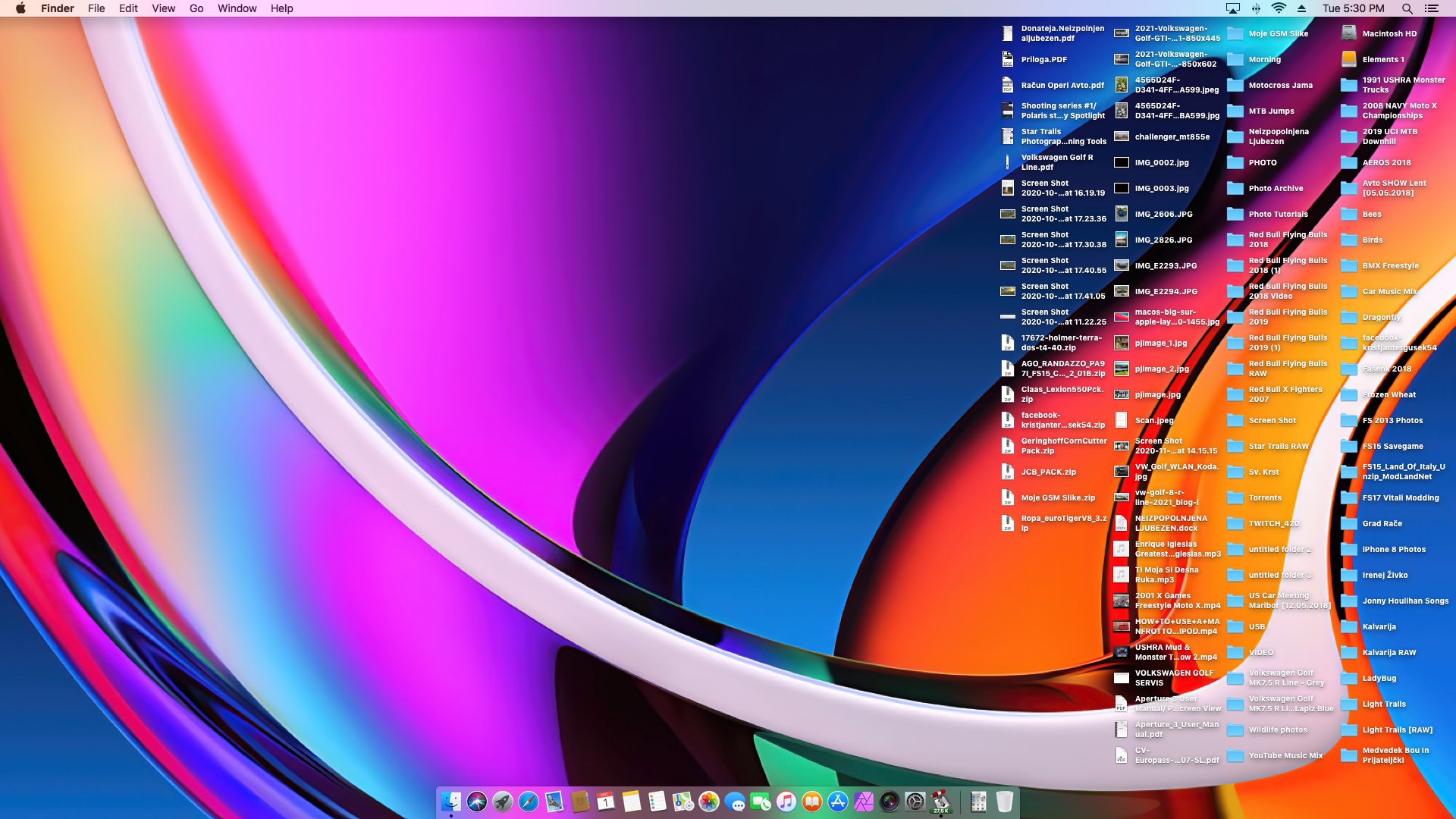
Task: Open the AirPlay display menu
Action: click(x=1233, y=8)
